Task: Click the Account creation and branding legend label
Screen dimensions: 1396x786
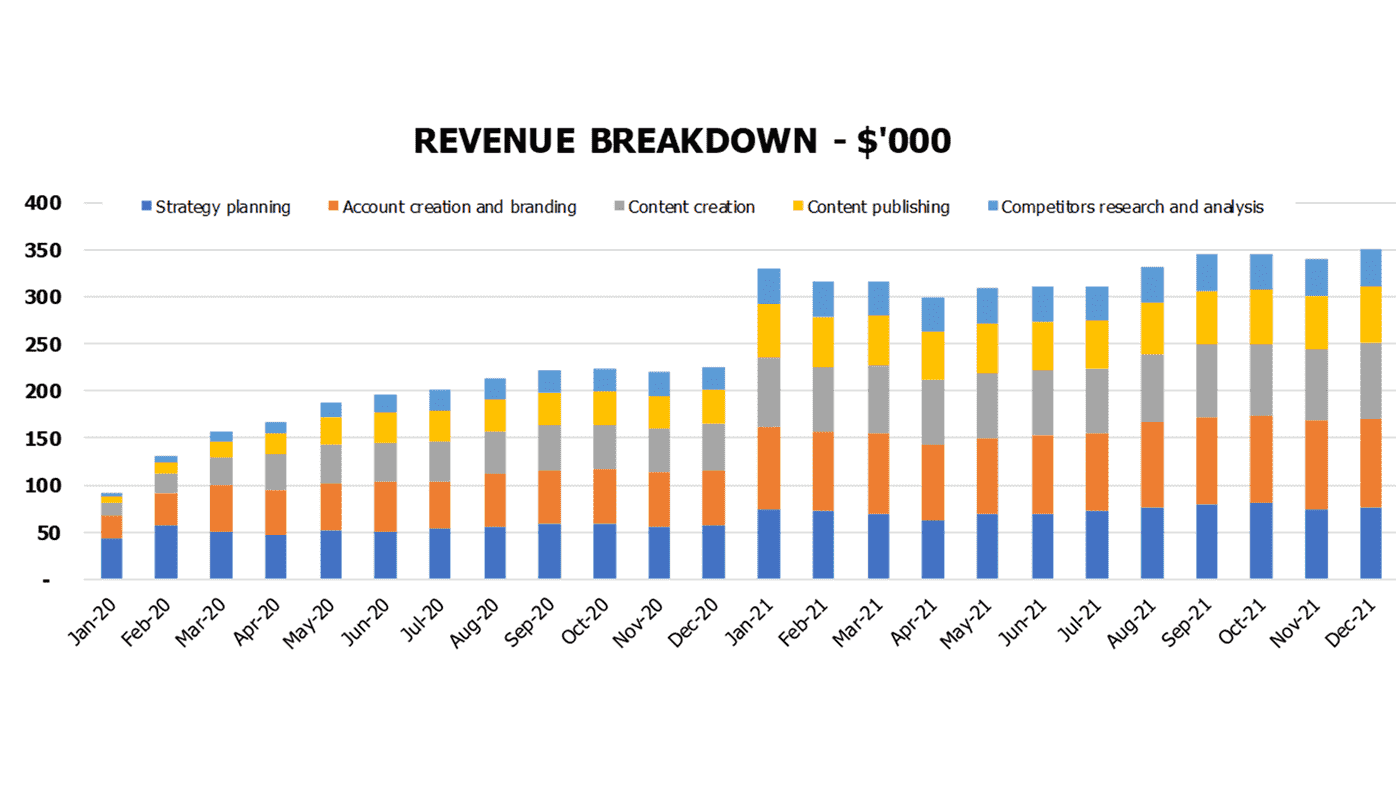Action: [460, 207]
